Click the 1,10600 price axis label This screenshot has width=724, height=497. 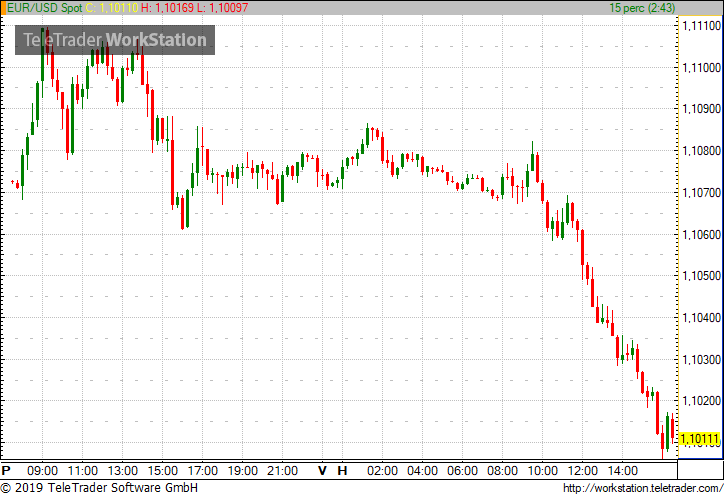pos(701,235)
